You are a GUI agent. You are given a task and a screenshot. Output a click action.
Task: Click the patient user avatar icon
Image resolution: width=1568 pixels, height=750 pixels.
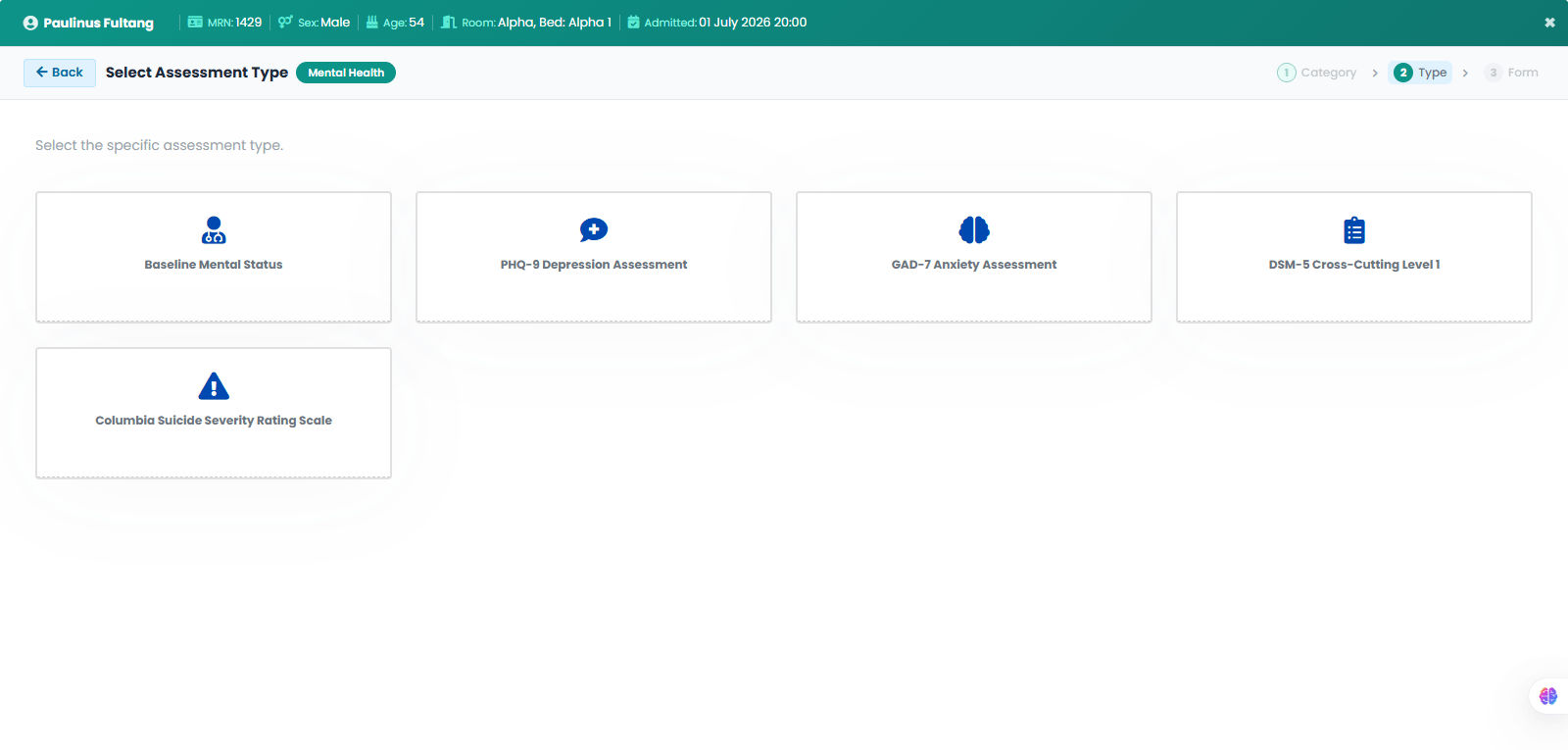pyautogui.click(x=30, y=23)
